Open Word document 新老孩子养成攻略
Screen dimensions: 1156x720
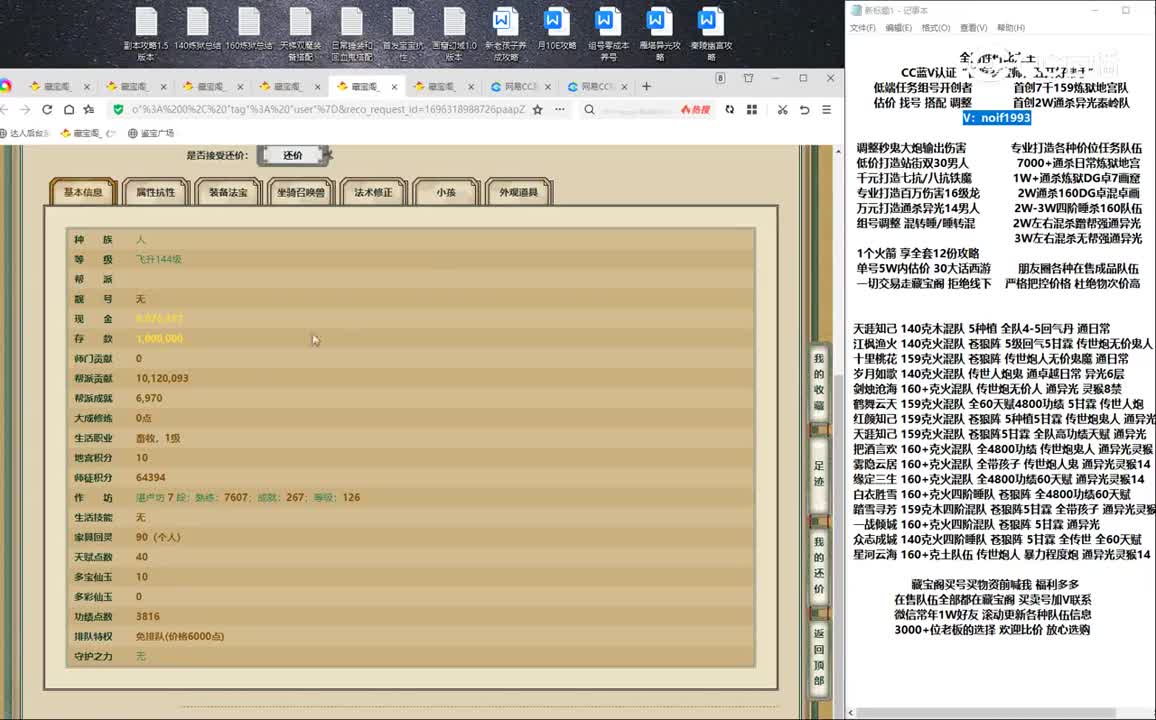[x=506, y=34]
